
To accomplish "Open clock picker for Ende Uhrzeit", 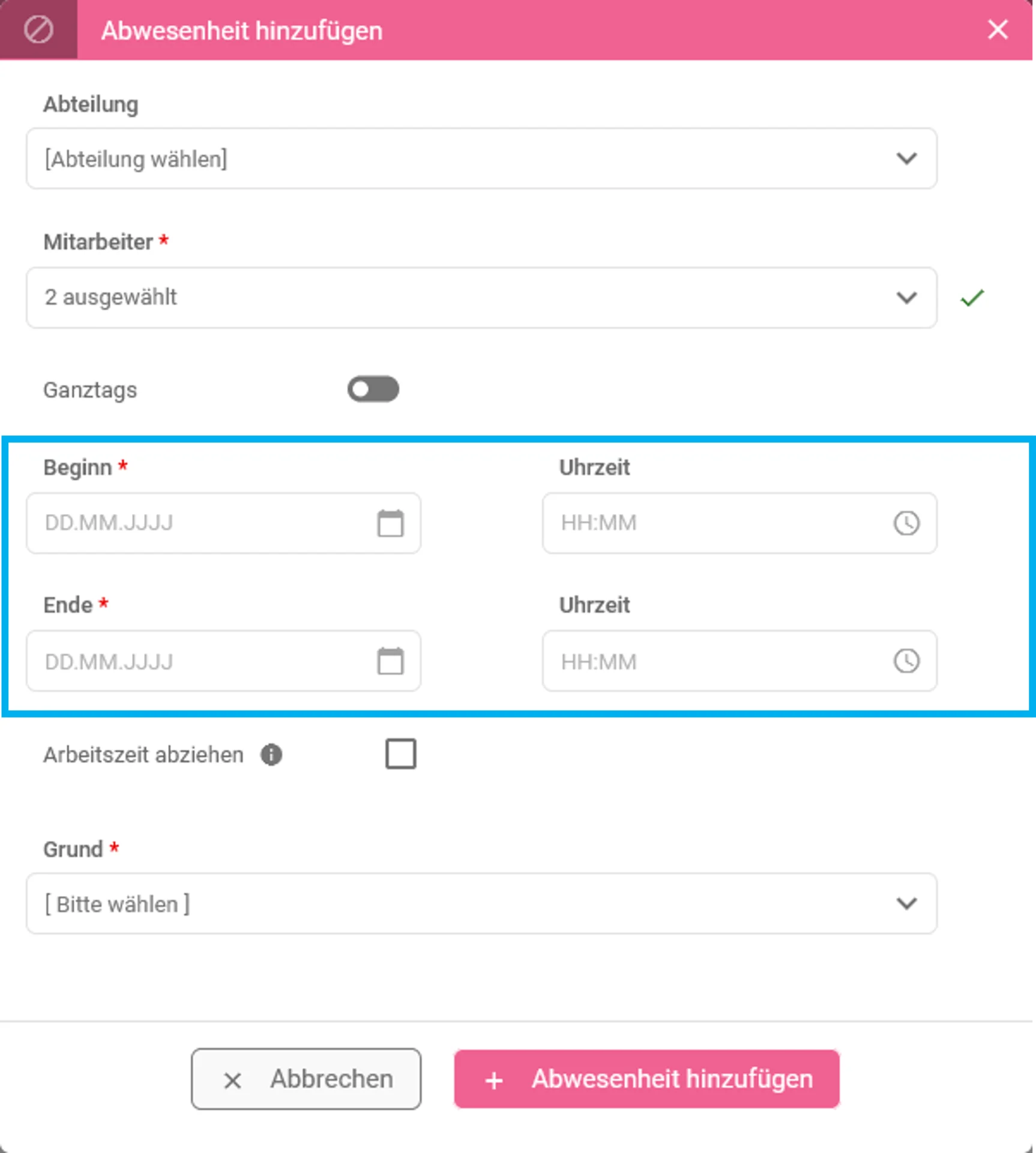I will pyautogui.click(x=906, y=661).
